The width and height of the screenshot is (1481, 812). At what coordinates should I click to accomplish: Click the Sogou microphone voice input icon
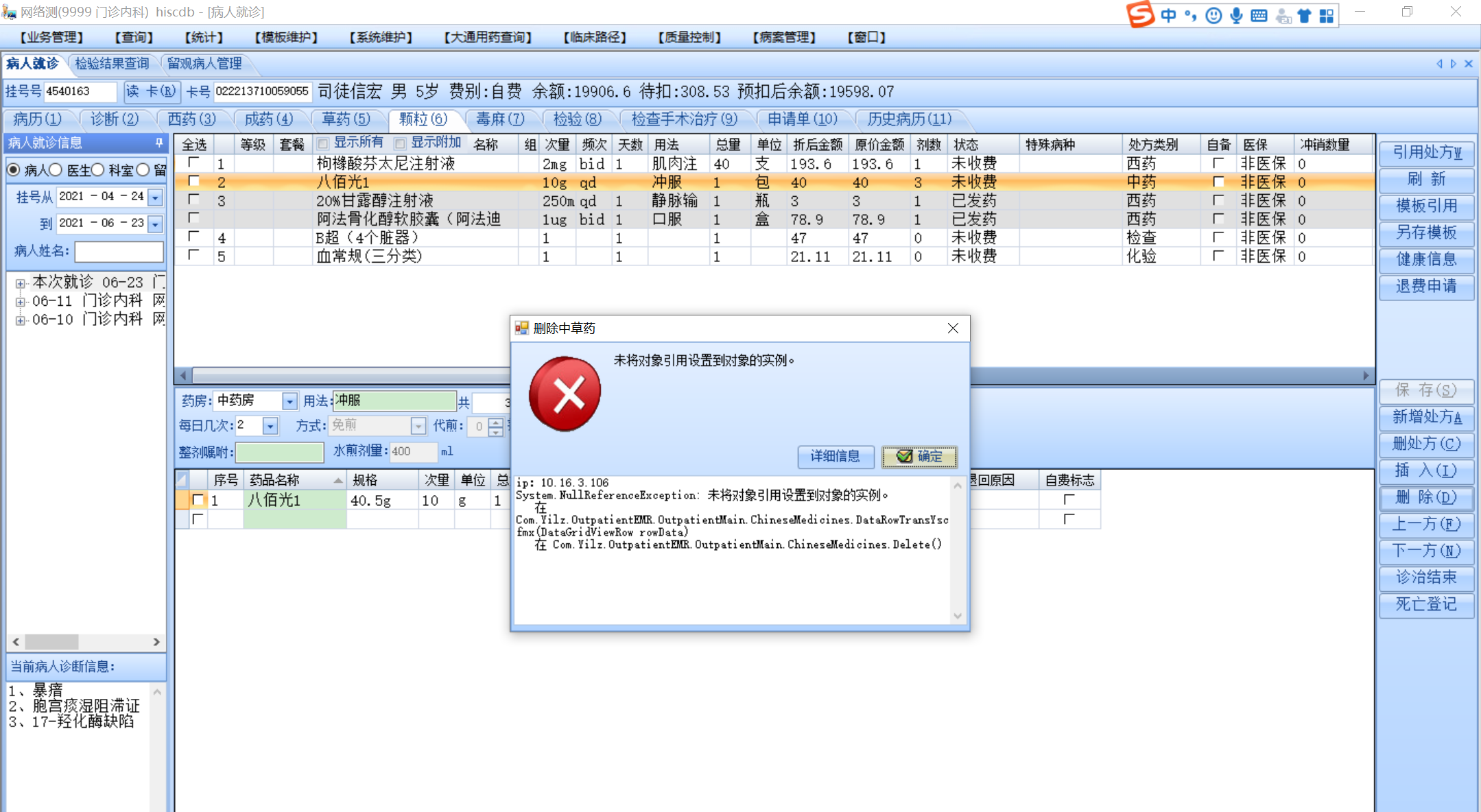coord(1236,15)
